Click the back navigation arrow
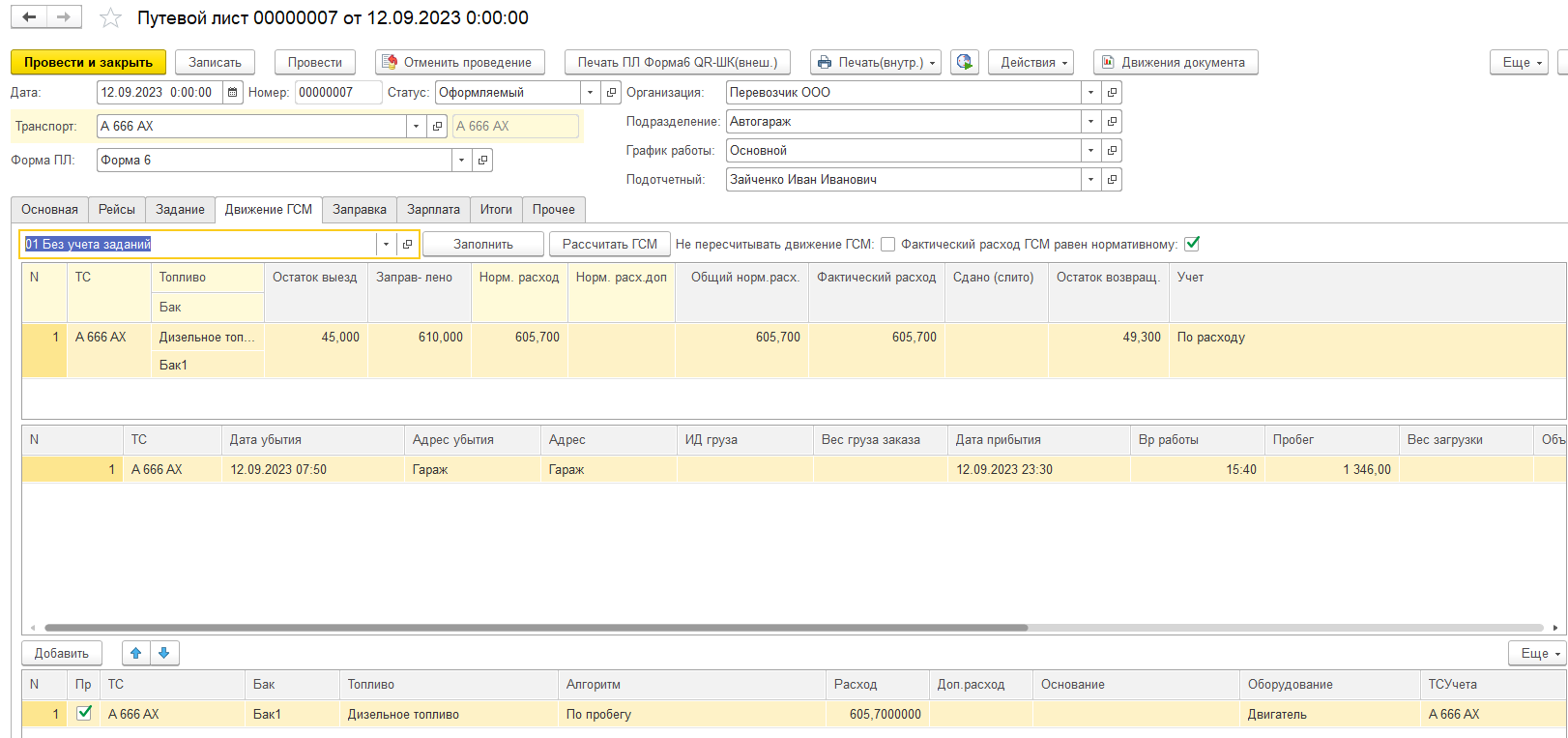This screenshot has height=738, width=1568. tap(30, 17)
